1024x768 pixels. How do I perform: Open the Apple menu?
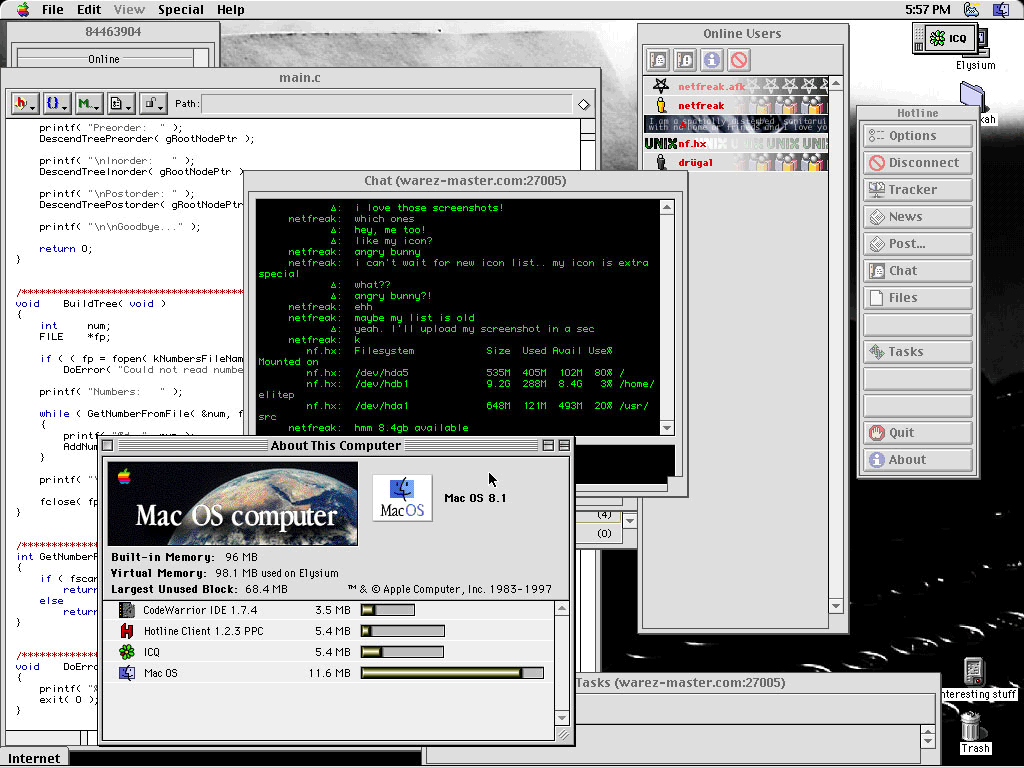click(x=23, y=9)
